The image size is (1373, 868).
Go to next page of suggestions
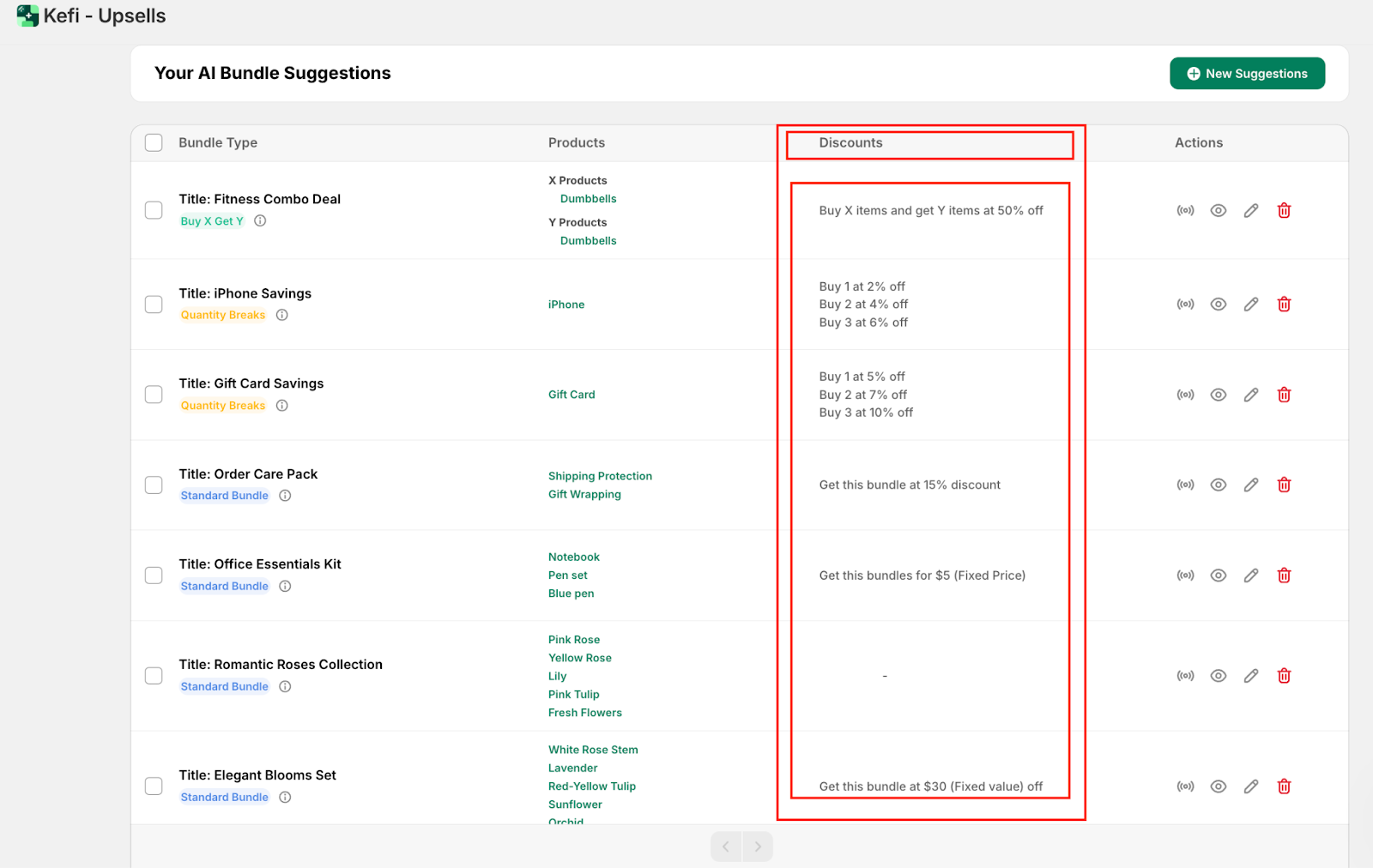pos(758,847)
